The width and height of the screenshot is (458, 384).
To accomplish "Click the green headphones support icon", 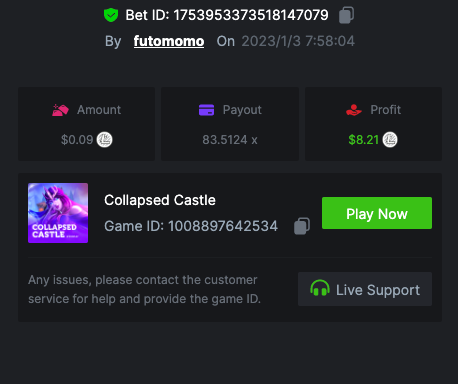I will point(320,288).
